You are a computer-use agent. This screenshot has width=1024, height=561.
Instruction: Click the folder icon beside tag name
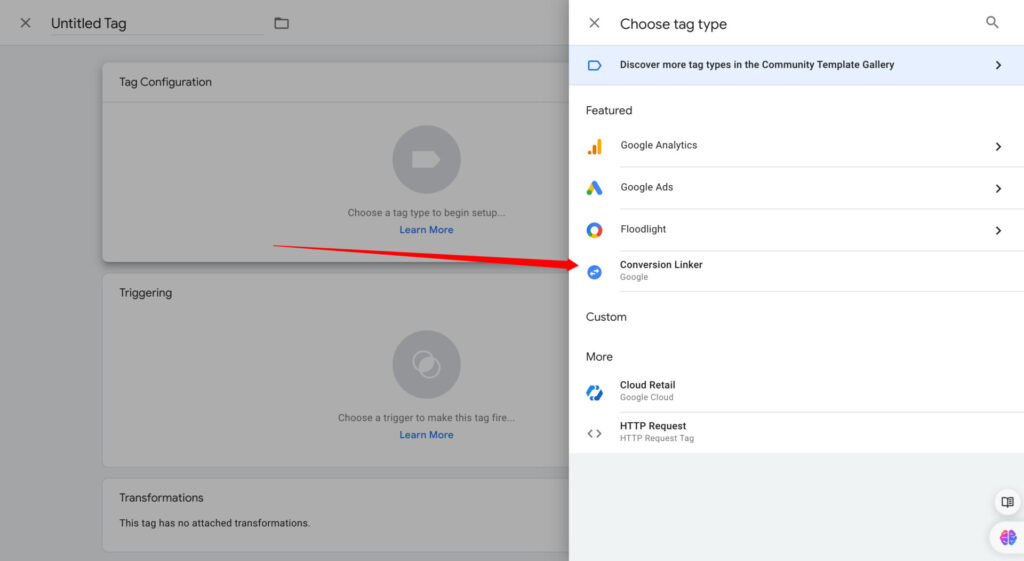click(x=281, y=23)
